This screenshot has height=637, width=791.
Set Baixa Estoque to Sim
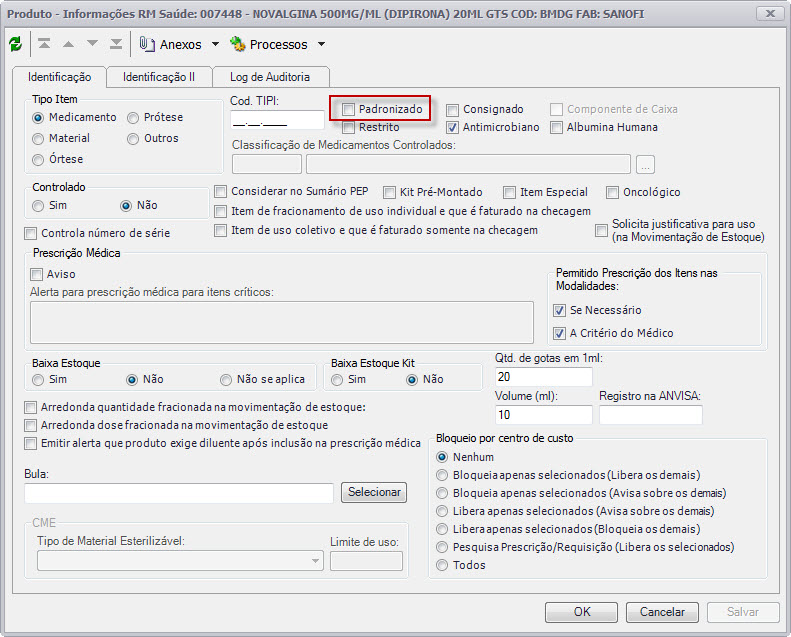[x=38, y=380]
